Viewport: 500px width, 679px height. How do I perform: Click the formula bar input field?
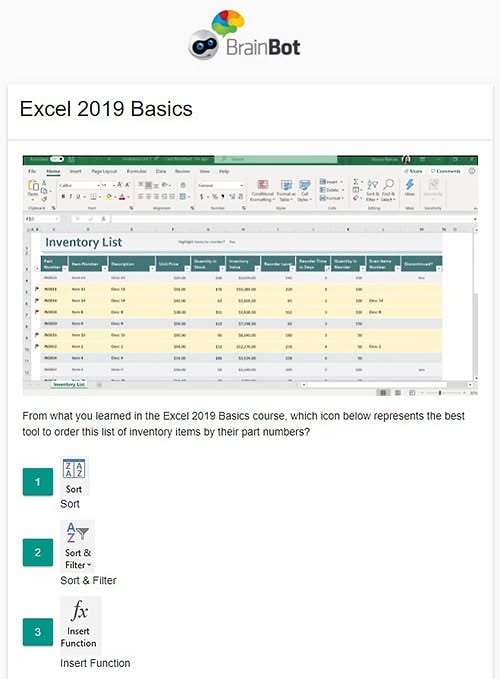pyautogui.click(x=292, y=219)
